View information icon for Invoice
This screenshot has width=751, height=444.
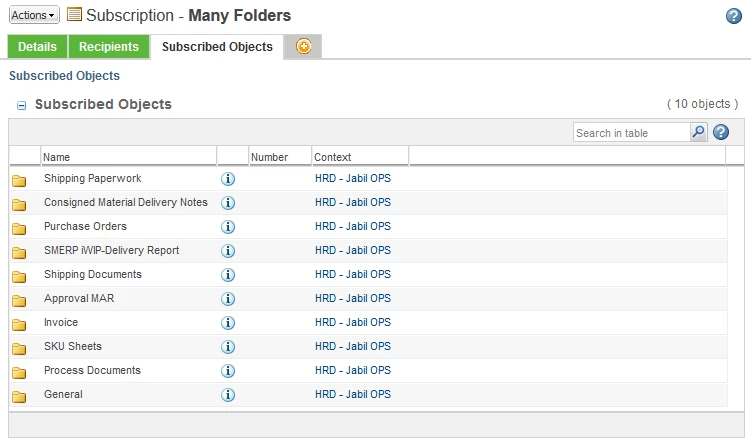click(228, 322)
